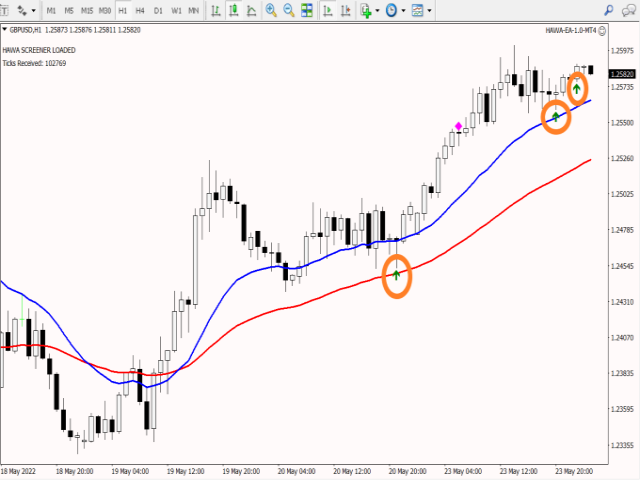
Task: Switch to H4 timeframe
Action: click(x=140, y=11)
